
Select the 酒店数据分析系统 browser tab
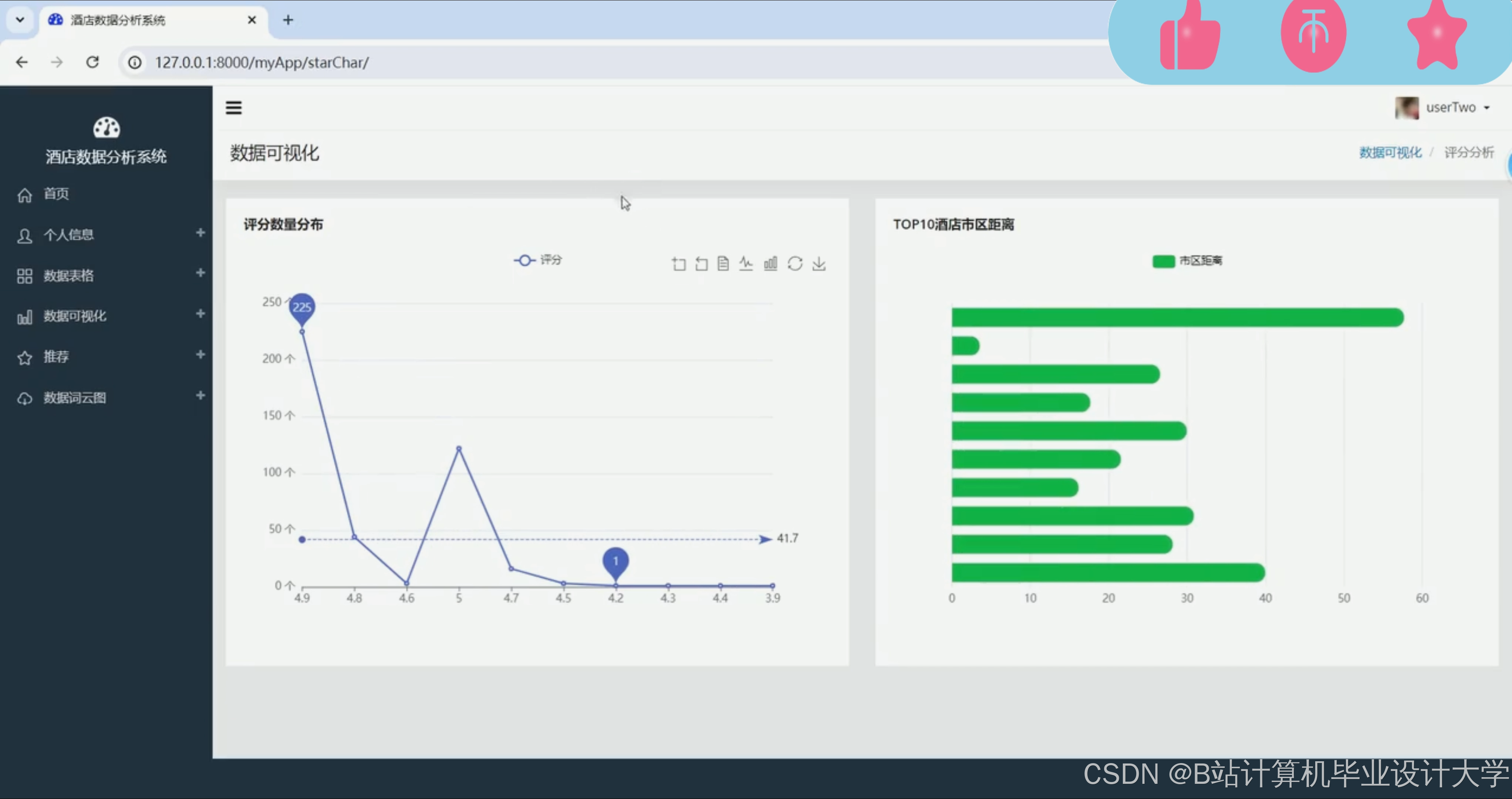coord(154,20)
